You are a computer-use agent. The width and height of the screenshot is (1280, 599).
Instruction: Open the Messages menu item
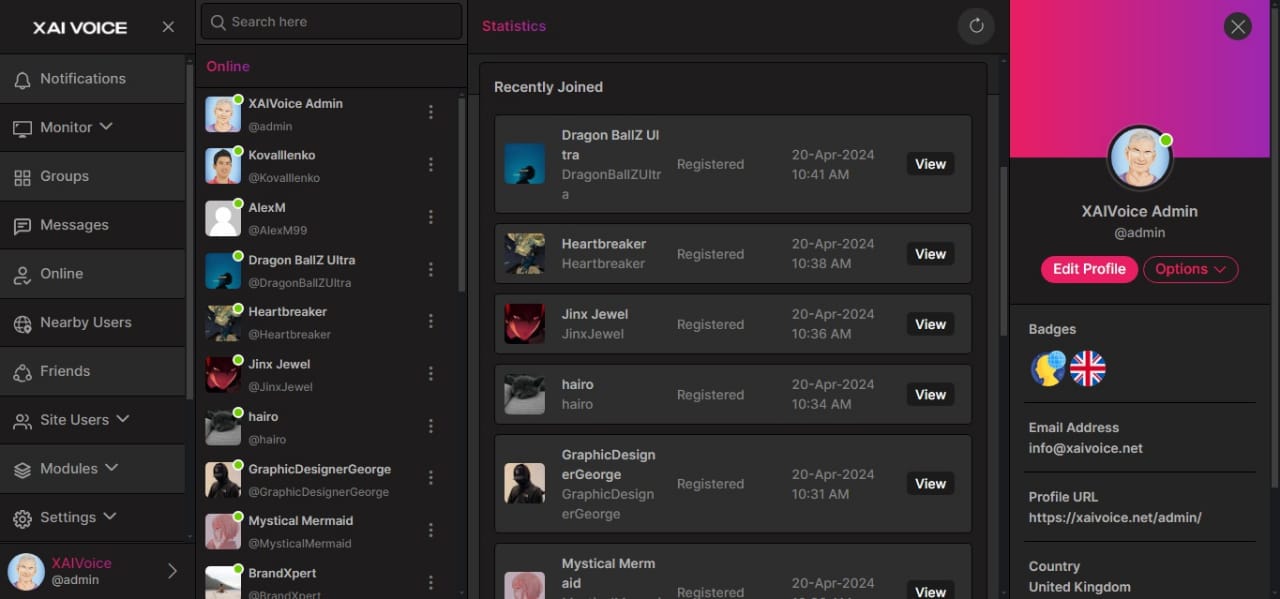point(92,225)
